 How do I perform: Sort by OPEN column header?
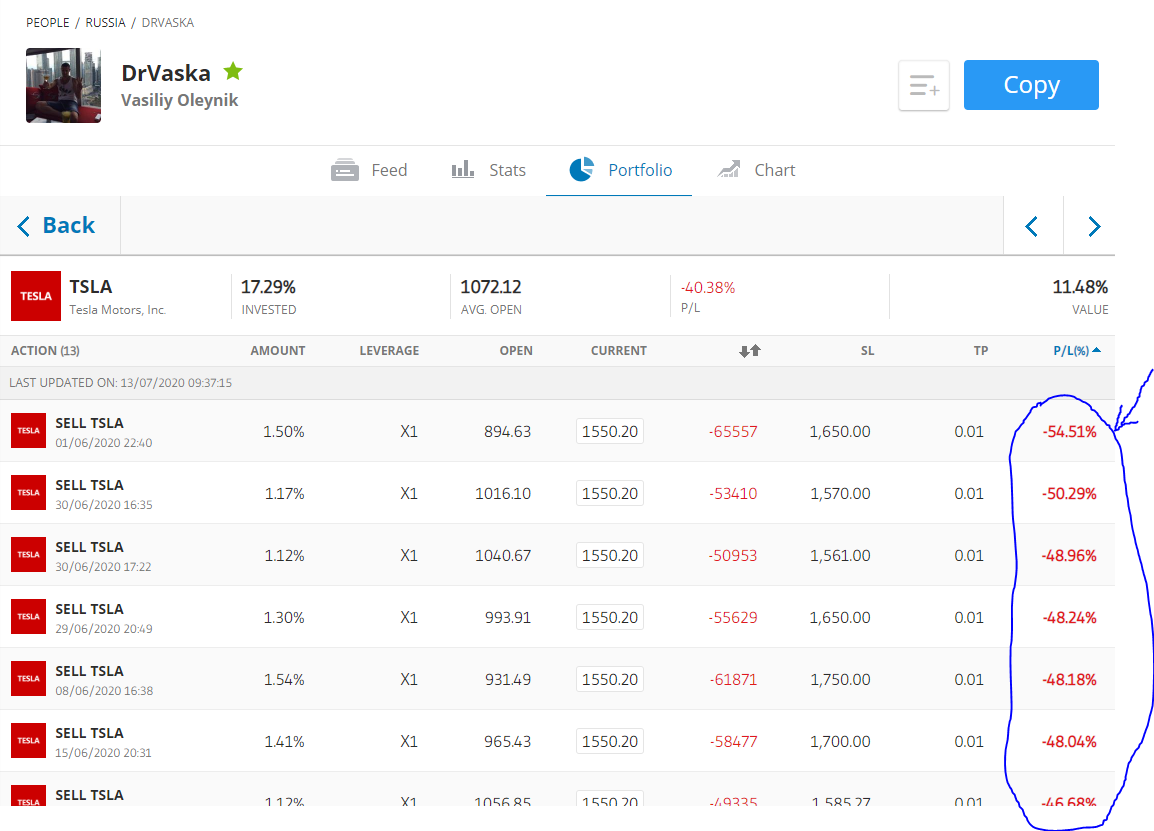[516, 351]
